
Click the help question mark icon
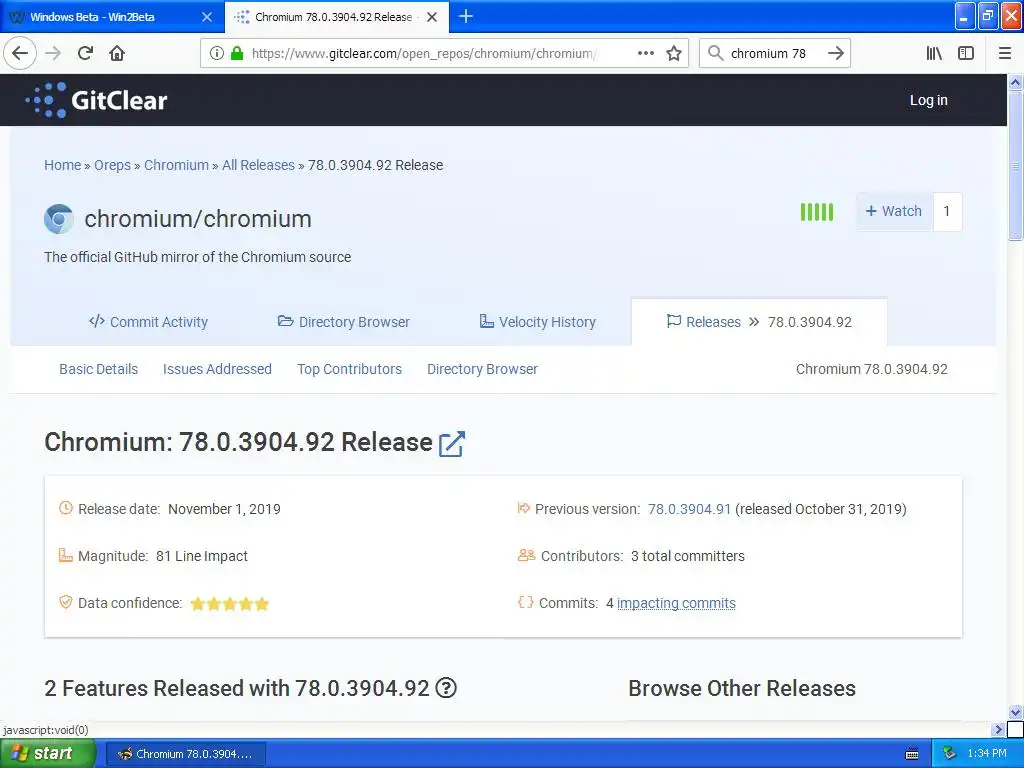[446, 688]
